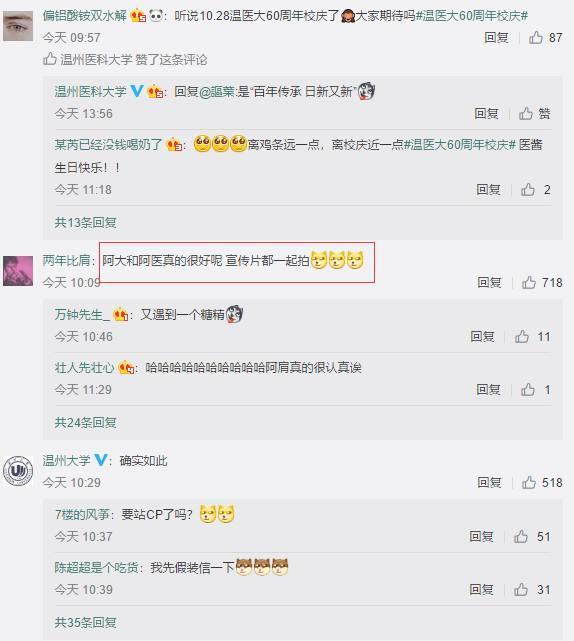Reply to 温州大学's comment via 回复
Image resolution: width=574 pixels, height=641 pixels.
489,482
